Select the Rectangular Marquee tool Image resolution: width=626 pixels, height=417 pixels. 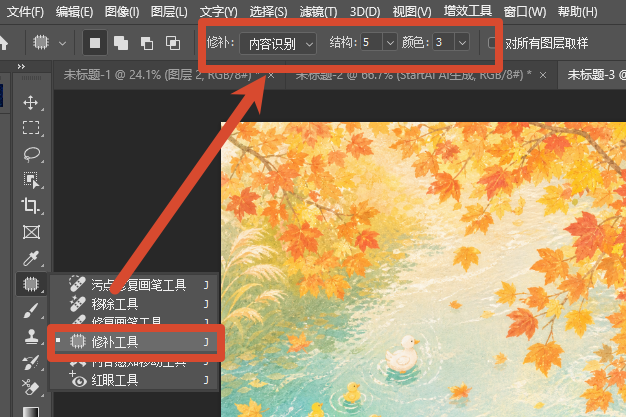point(31,128)
